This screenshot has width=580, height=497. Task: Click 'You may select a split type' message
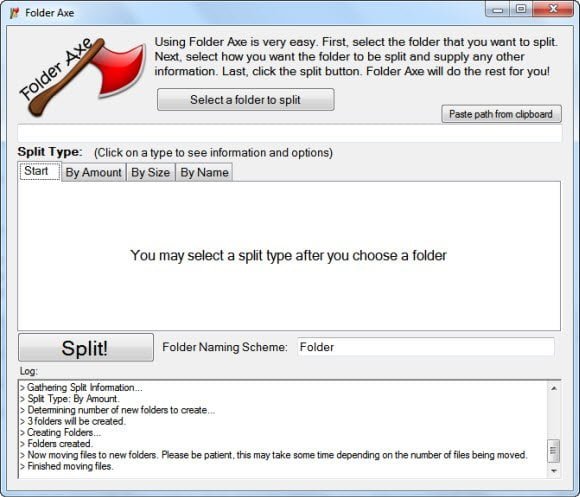point(289,256)
